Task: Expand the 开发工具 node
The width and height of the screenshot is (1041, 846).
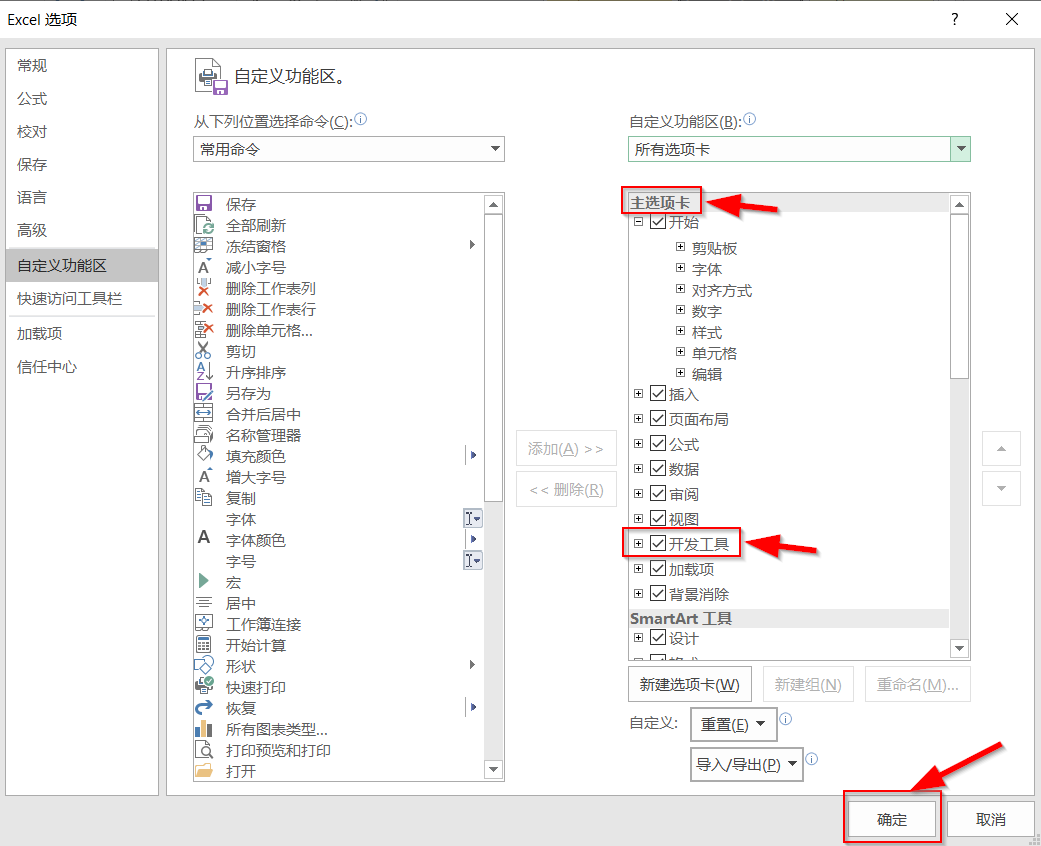Action: pyautogui.click(x=638, y=543)
